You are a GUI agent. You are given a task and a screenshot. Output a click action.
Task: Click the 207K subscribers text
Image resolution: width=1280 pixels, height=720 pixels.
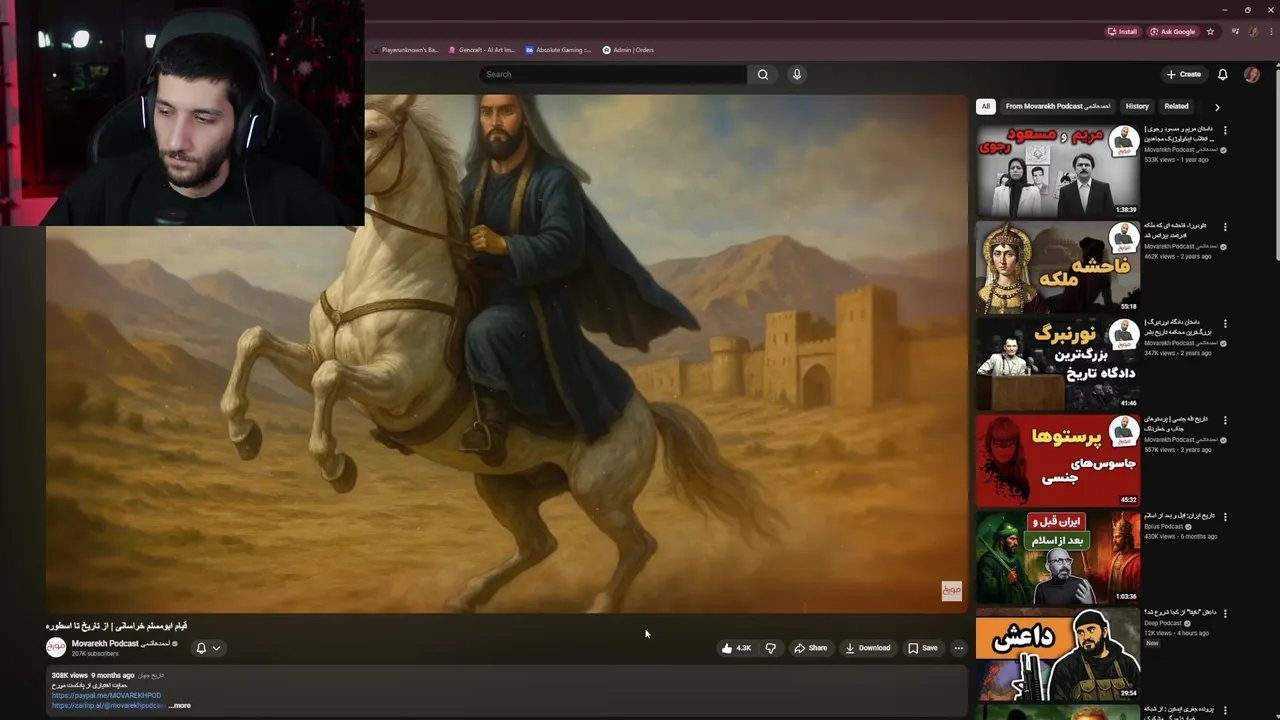pos(95,654)
